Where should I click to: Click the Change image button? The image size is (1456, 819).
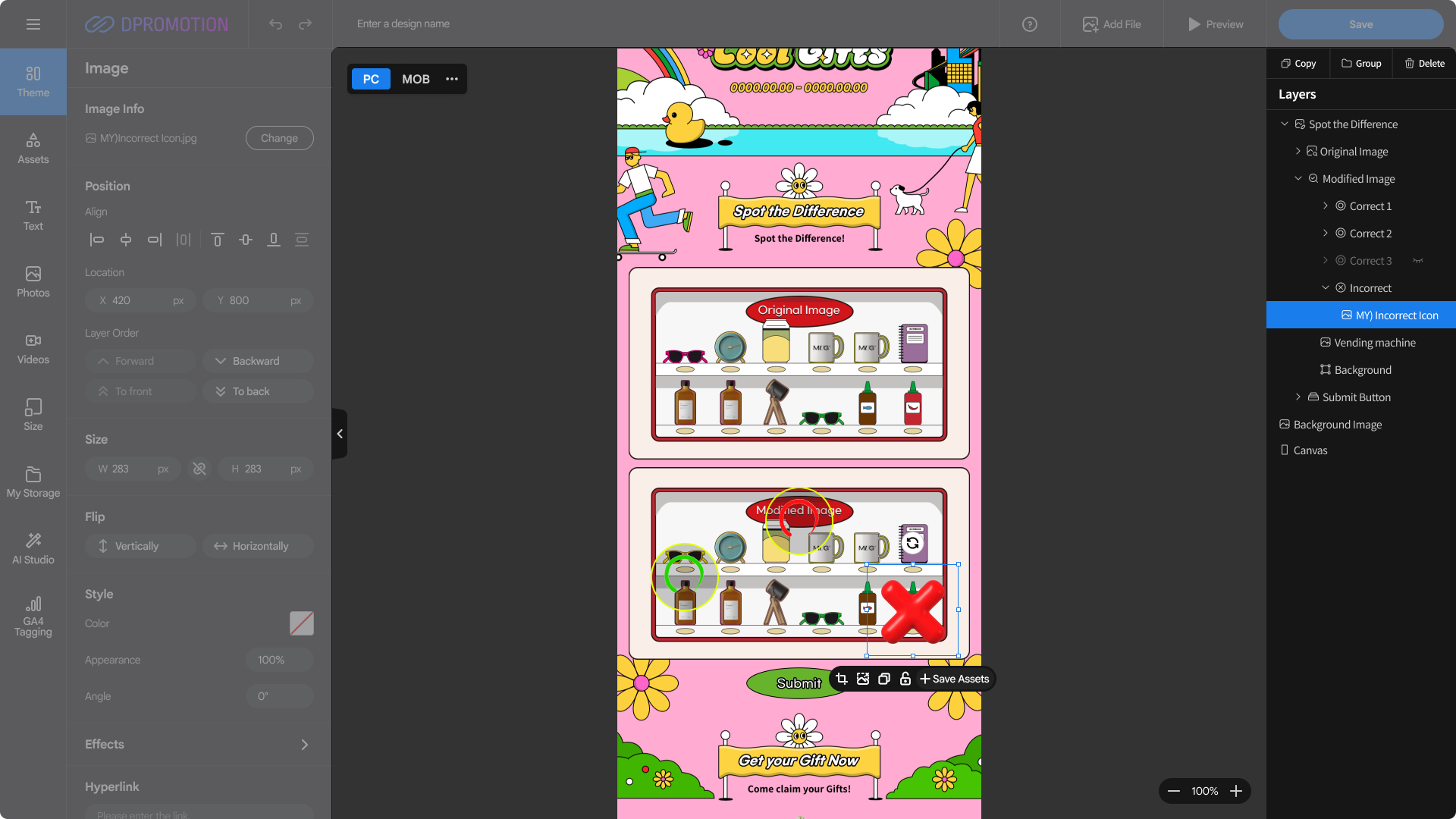pos(279,138)
